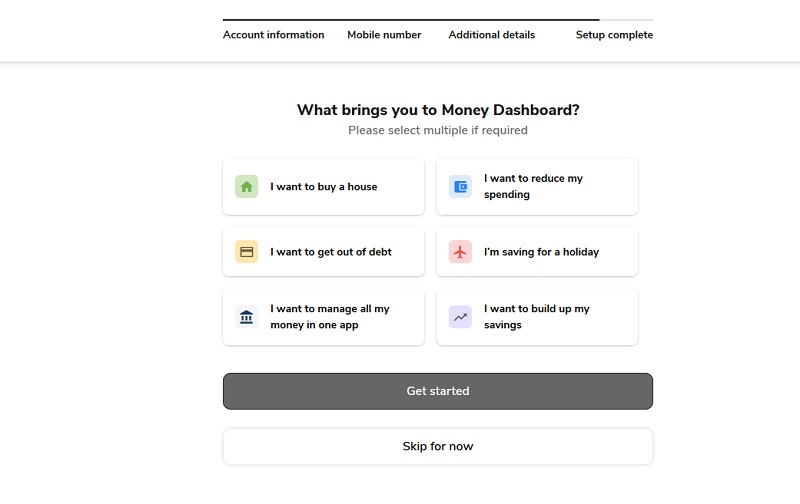Select the Setup complete step

click(x=614, y=35)
